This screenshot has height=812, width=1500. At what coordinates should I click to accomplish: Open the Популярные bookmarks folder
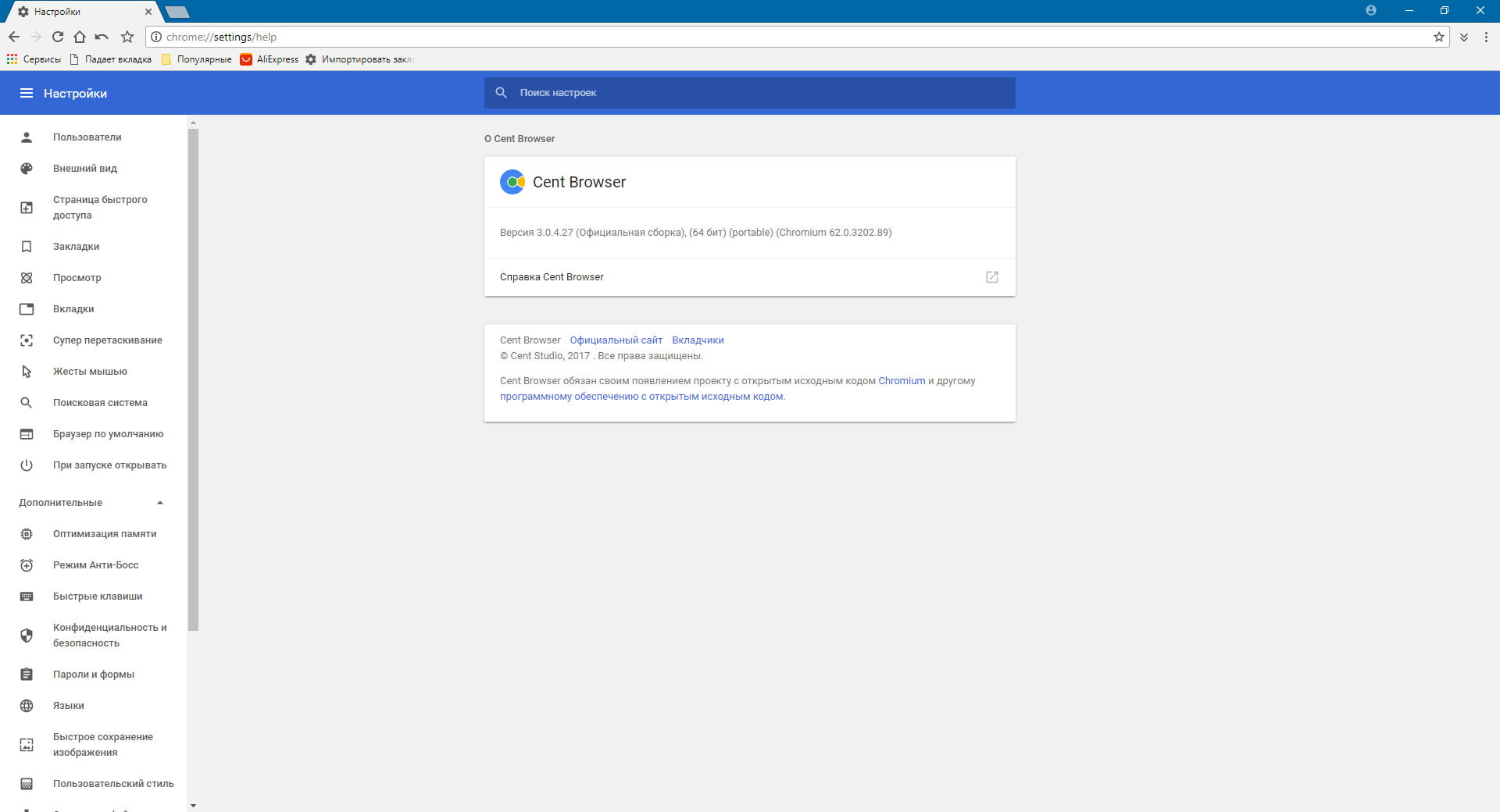tap(197, 59)
